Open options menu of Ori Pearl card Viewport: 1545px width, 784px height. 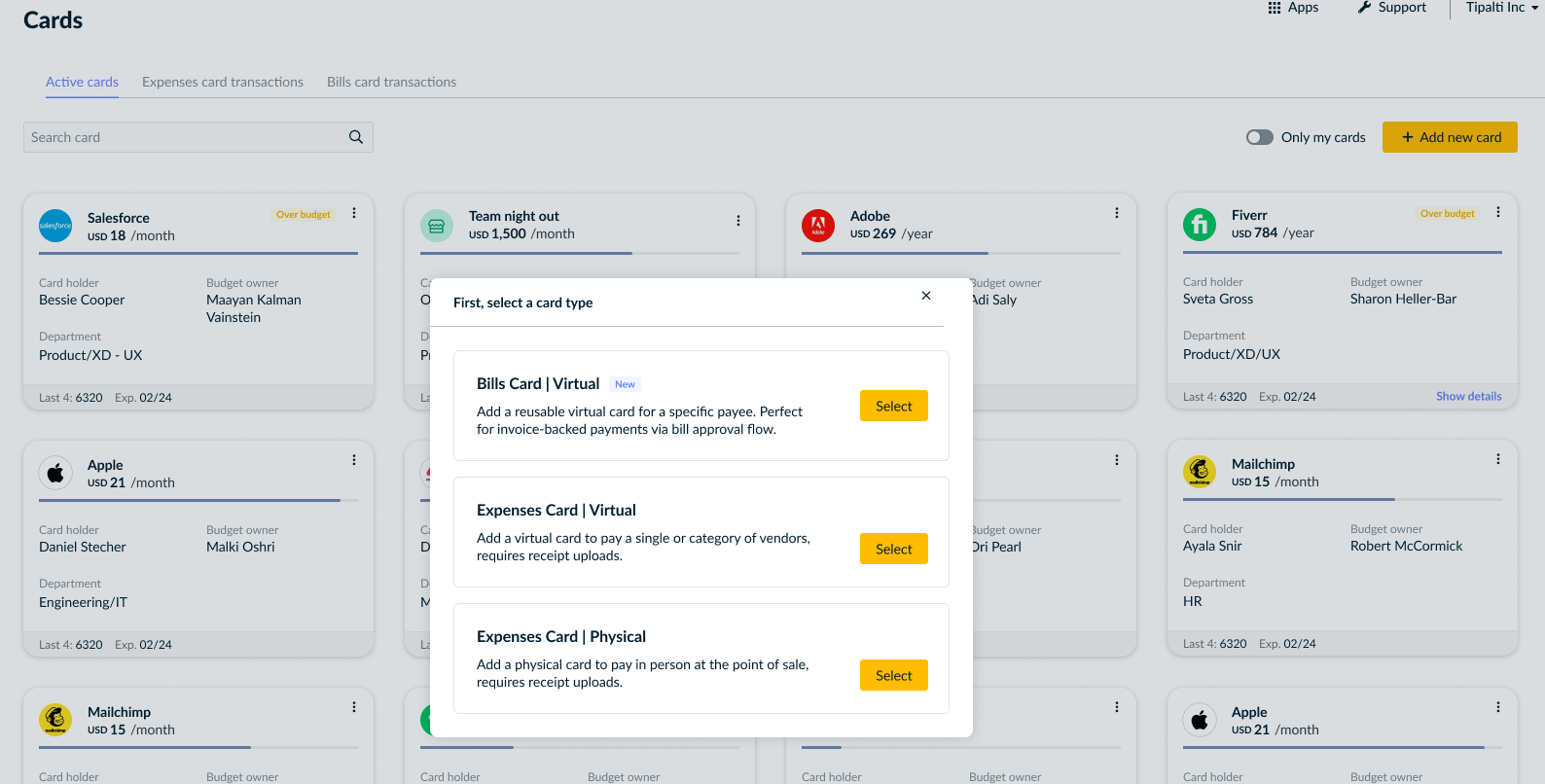(1117, 460)
